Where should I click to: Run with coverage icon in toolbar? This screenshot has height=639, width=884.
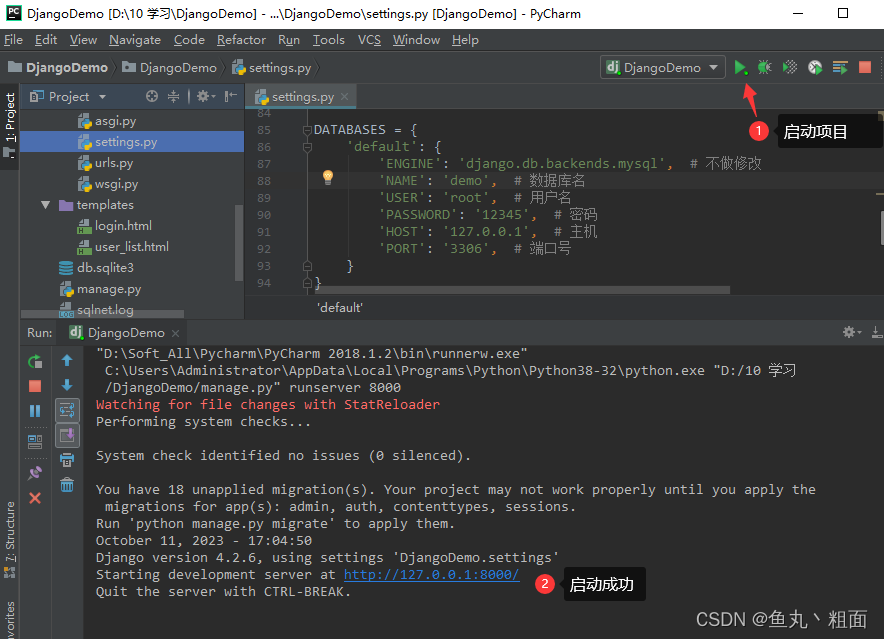[790, 68]
